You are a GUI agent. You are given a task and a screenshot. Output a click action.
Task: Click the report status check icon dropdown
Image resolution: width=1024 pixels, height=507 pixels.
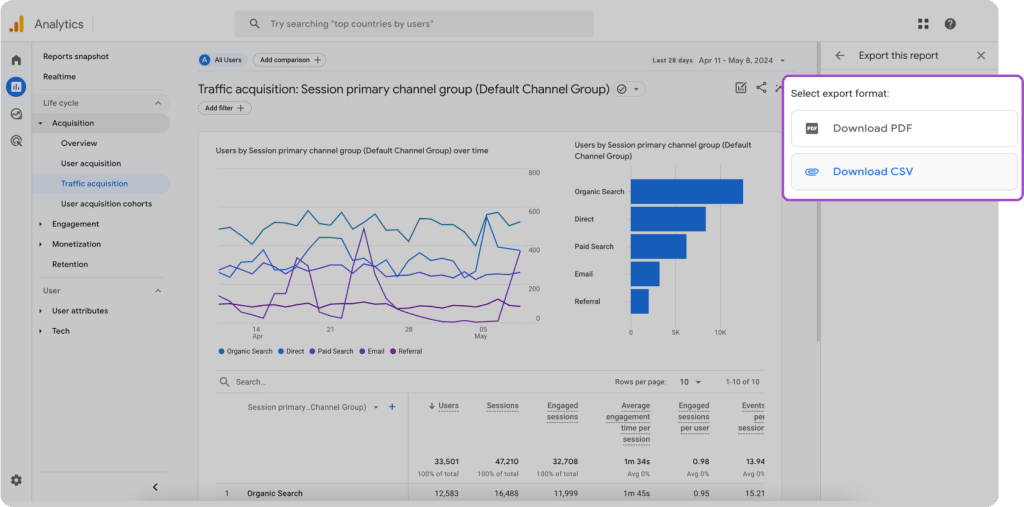click(630, 89)
